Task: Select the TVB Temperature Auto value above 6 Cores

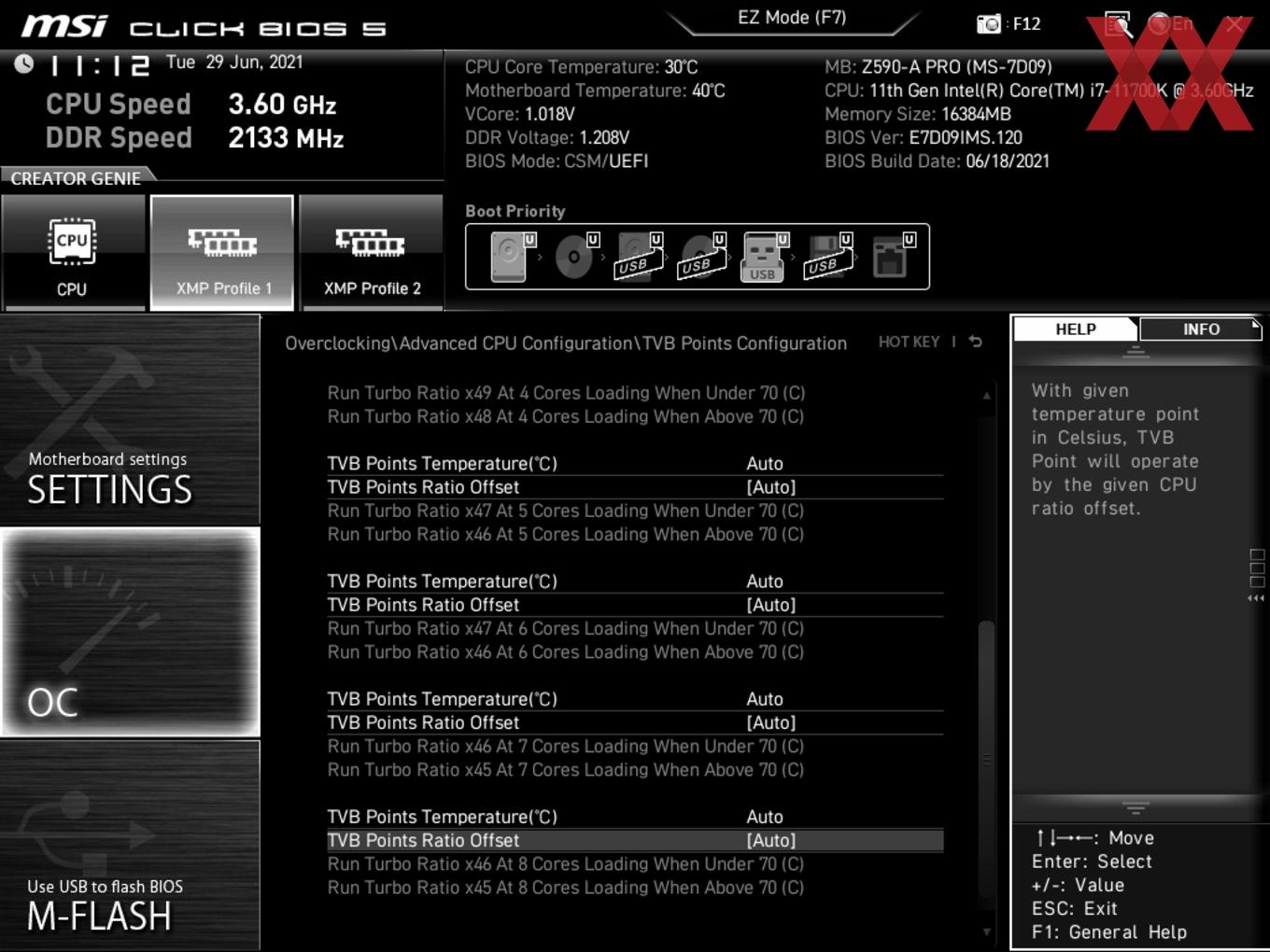Action: (x=765, y=581)
